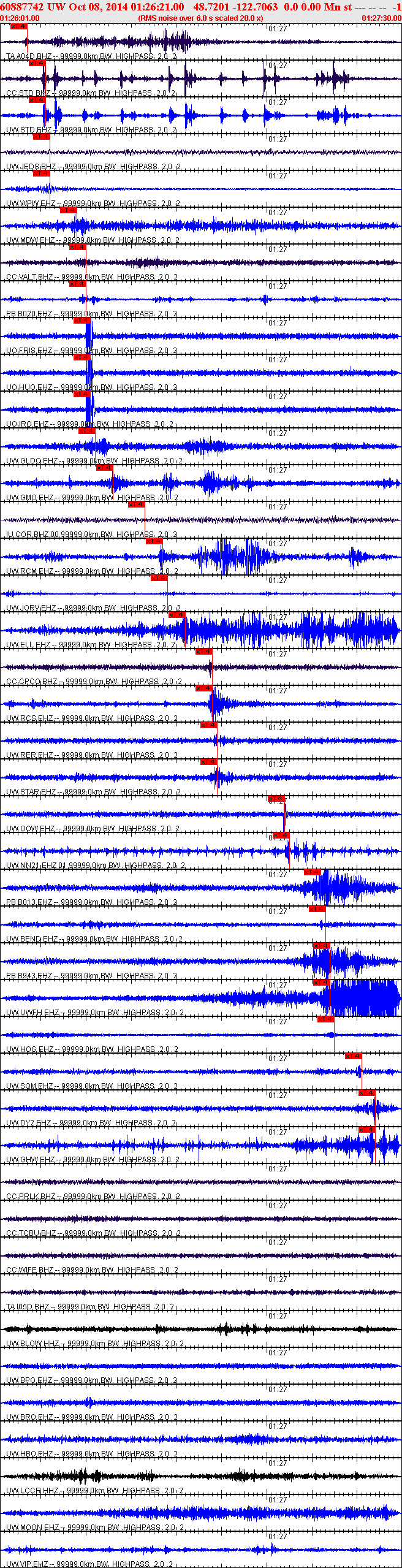
Task: Click the event ID 60887742 in header
Action: [22, 7]
